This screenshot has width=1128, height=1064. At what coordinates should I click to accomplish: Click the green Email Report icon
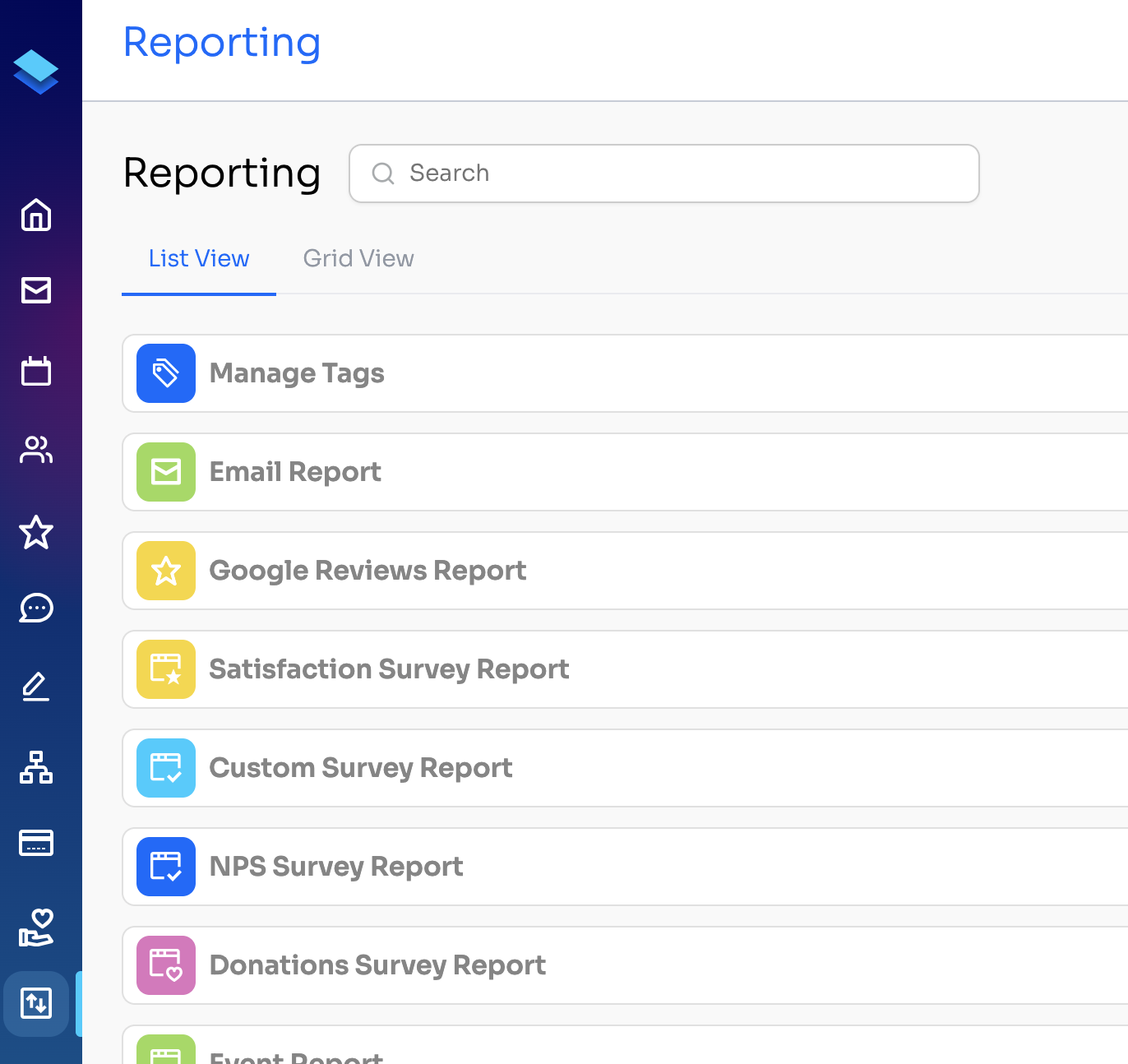(x=166, y=472)
